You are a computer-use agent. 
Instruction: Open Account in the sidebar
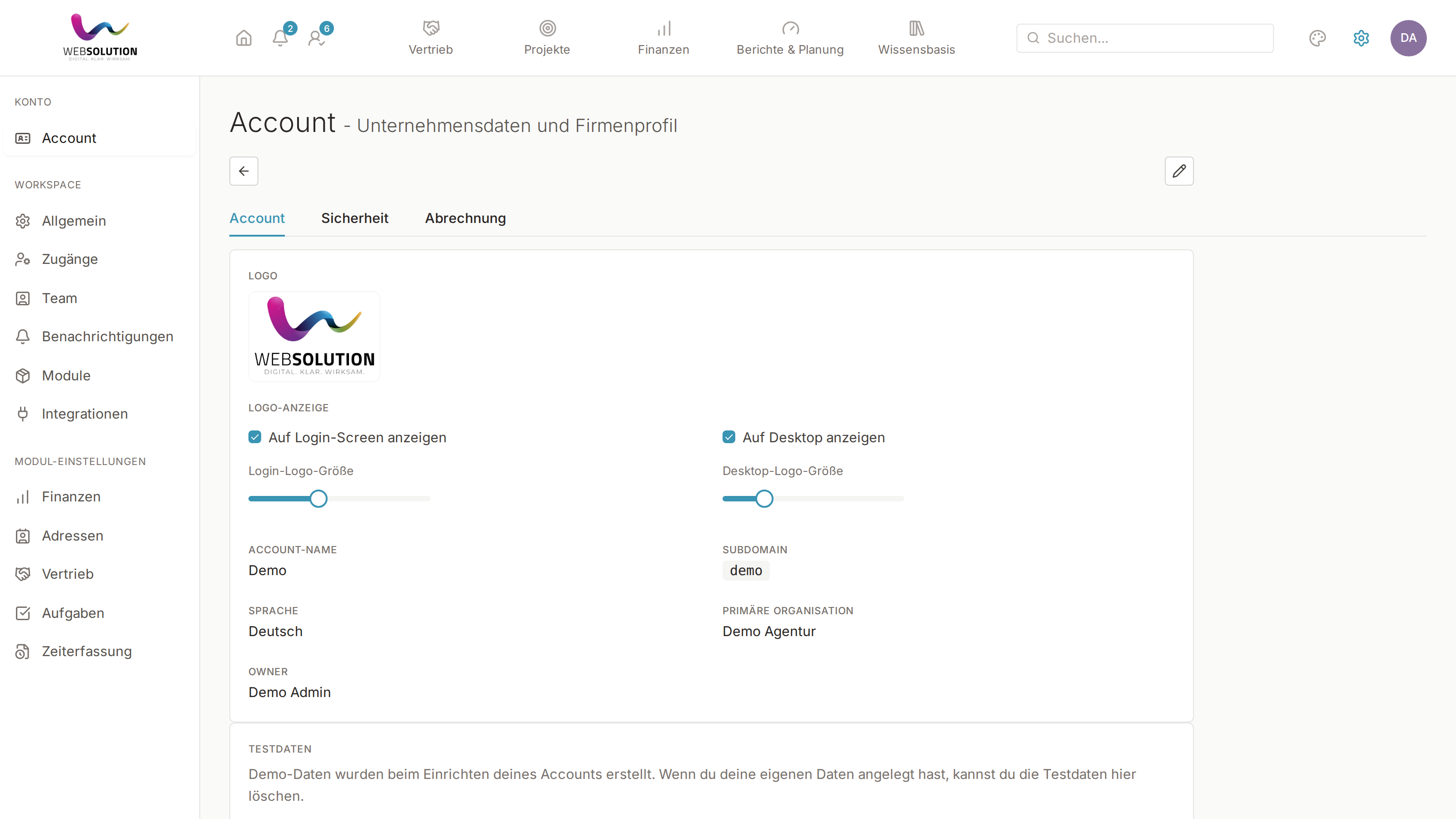(x=100, y=138)
